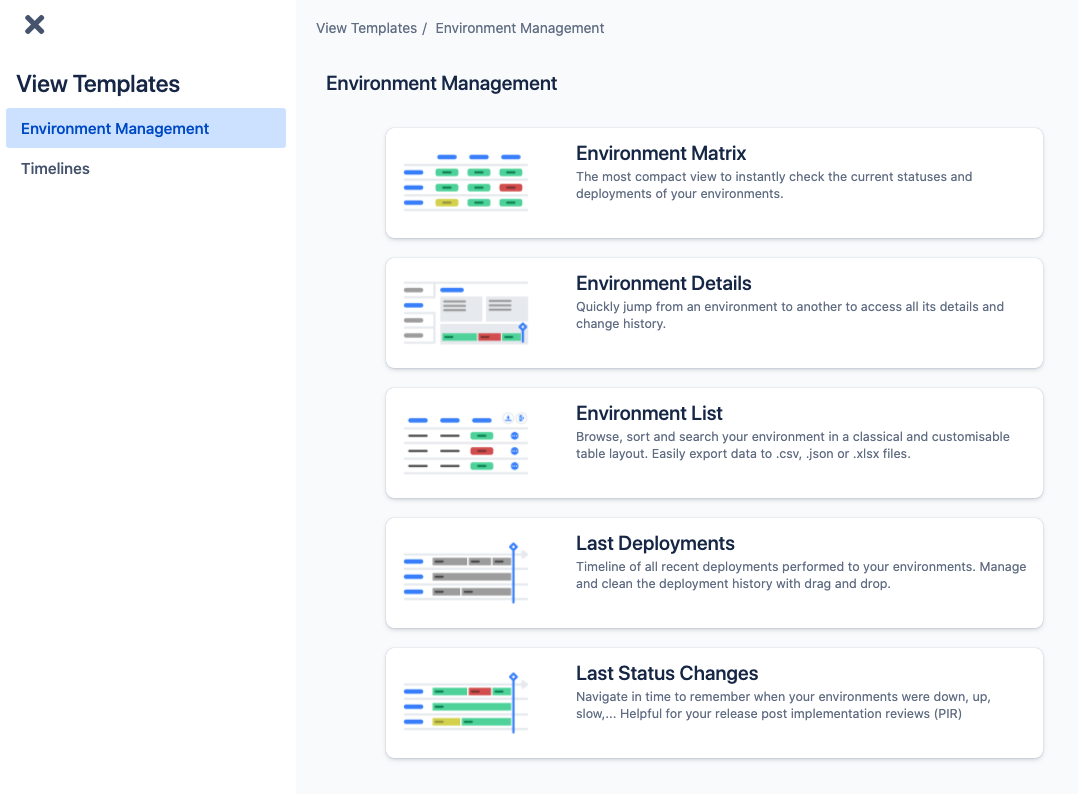The width and height of the screenshot is (1078, 794).
Task: Open the Timelines template category
Action: click(x=56, y=169)
